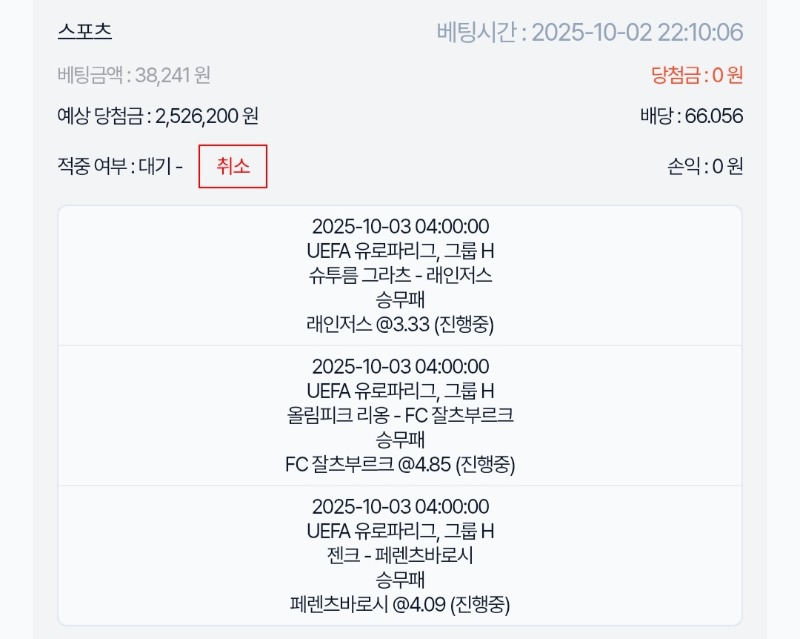Select the 예상 당첨금 2,526,200 원 amount

point(158,116)
